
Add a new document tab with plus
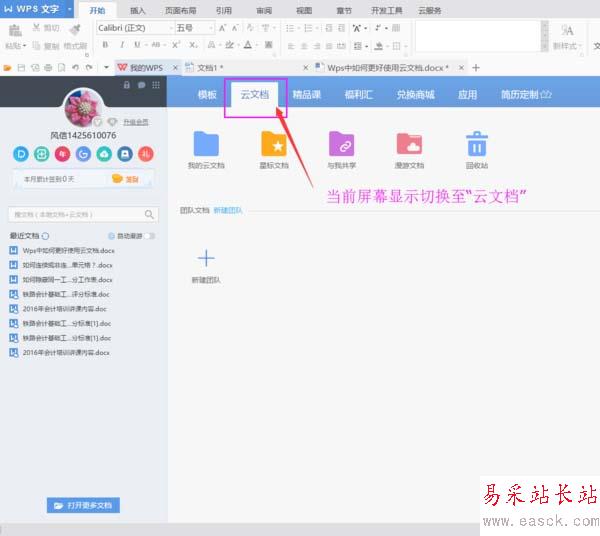click(x=476, y=68)
